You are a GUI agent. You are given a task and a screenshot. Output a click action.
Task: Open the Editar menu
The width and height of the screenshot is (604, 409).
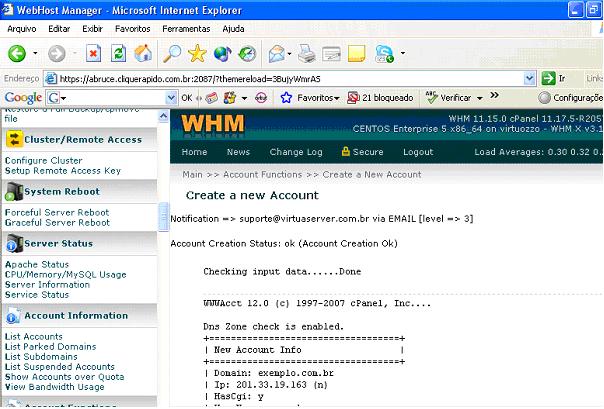[x=59, y=29]
